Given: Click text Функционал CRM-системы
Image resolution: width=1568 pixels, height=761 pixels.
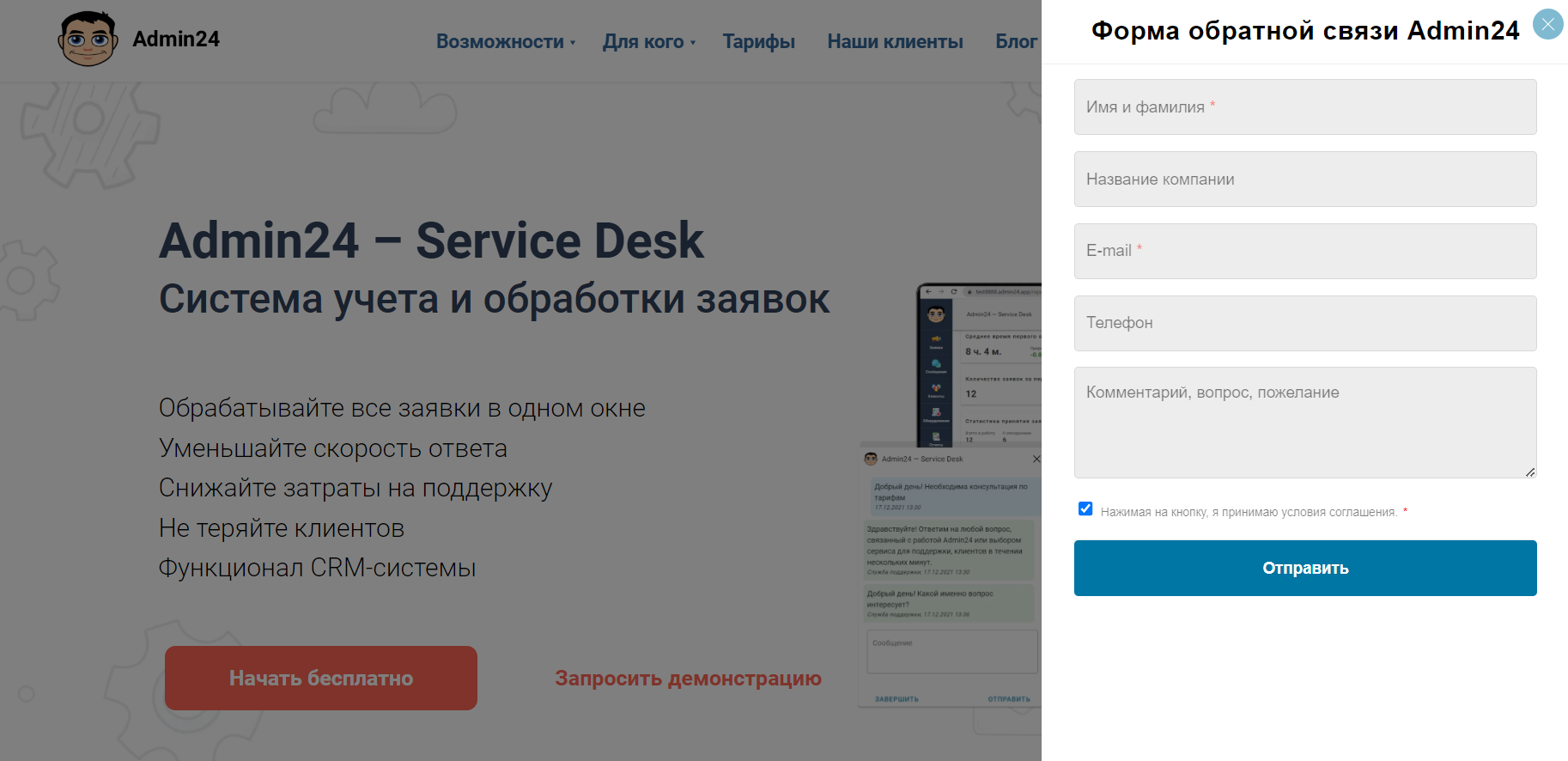Looking at the screenshot, I should click(x=318, y=568).
